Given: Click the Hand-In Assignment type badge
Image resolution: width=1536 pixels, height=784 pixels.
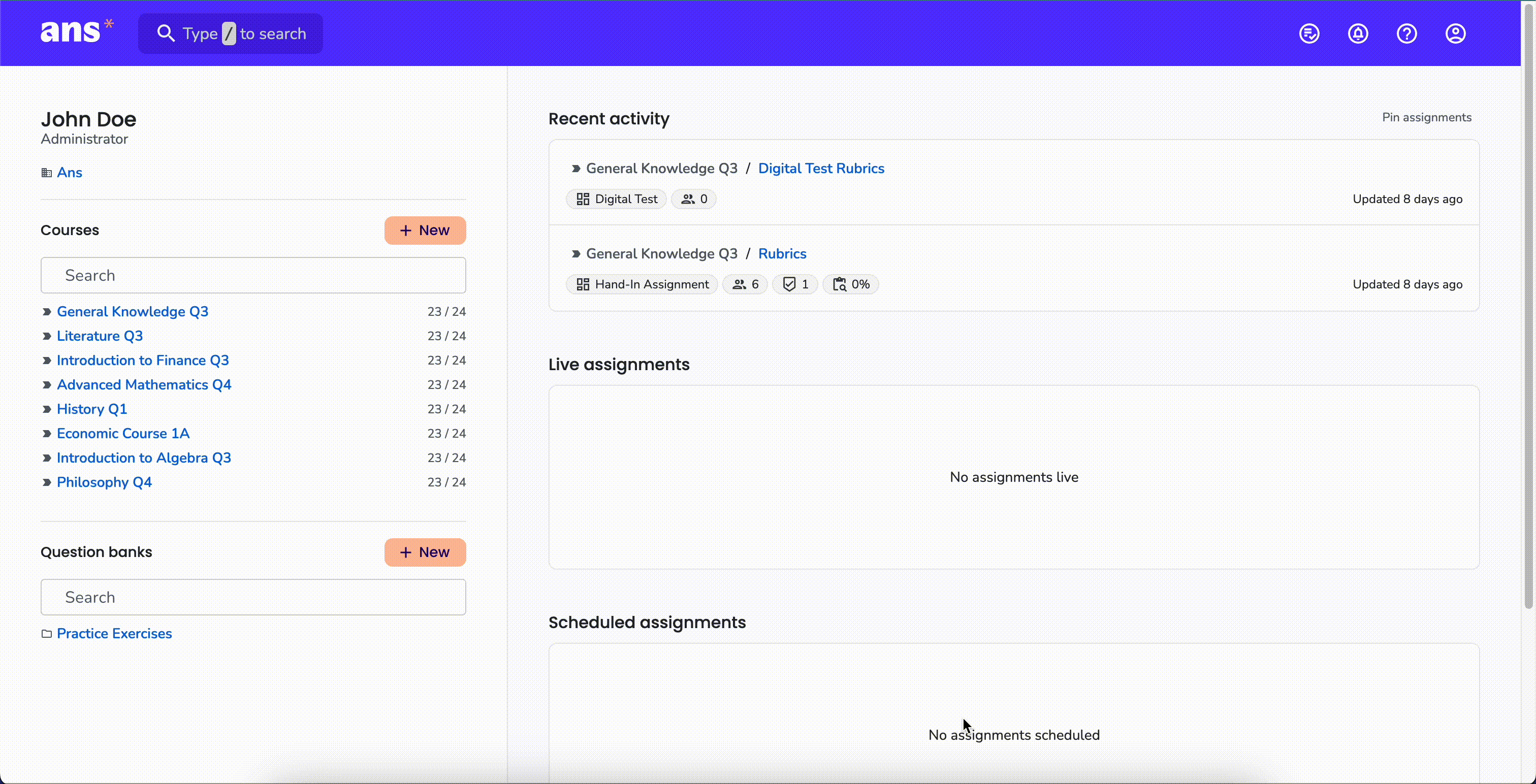Looking at the screenshot, I should tap(642, 284).
